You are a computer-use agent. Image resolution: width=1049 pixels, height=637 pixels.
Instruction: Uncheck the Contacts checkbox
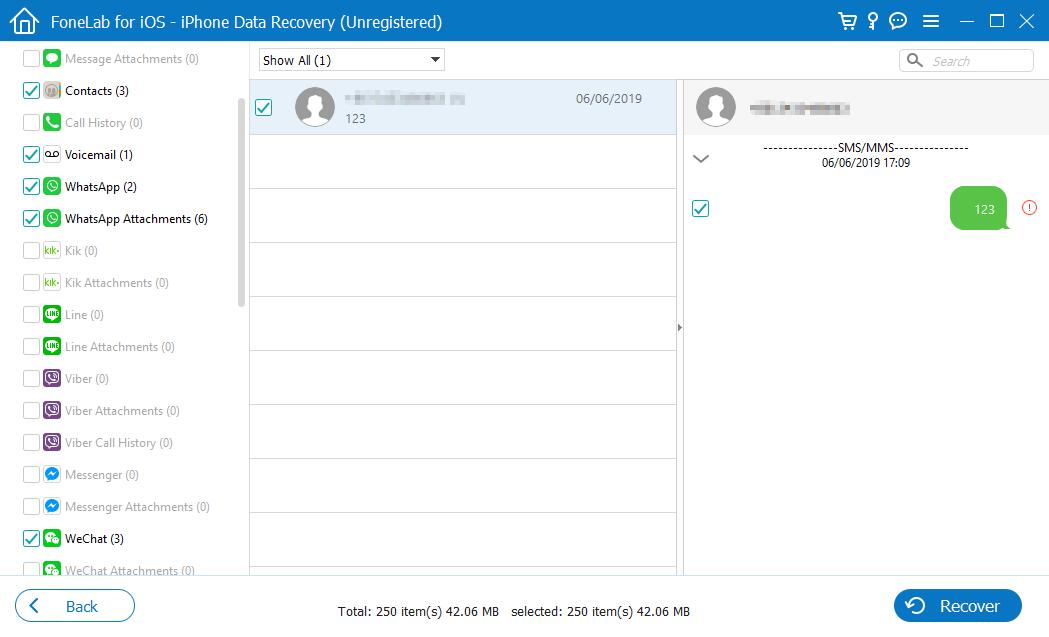tap(31, 90)
